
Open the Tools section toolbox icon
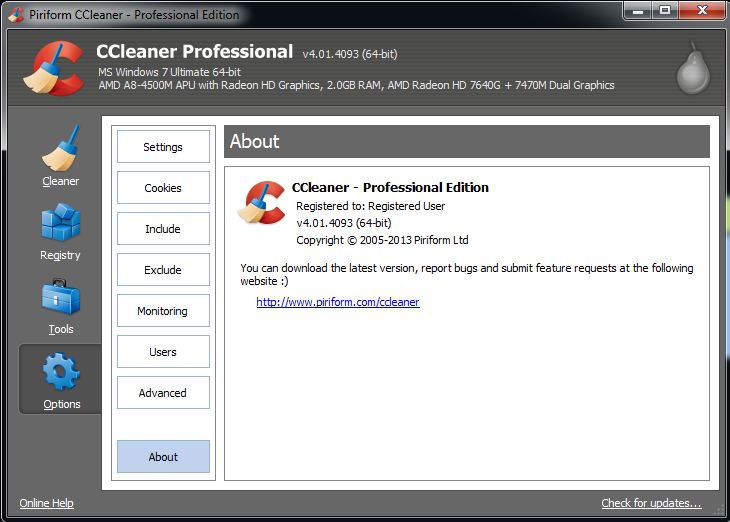[61, 297]
